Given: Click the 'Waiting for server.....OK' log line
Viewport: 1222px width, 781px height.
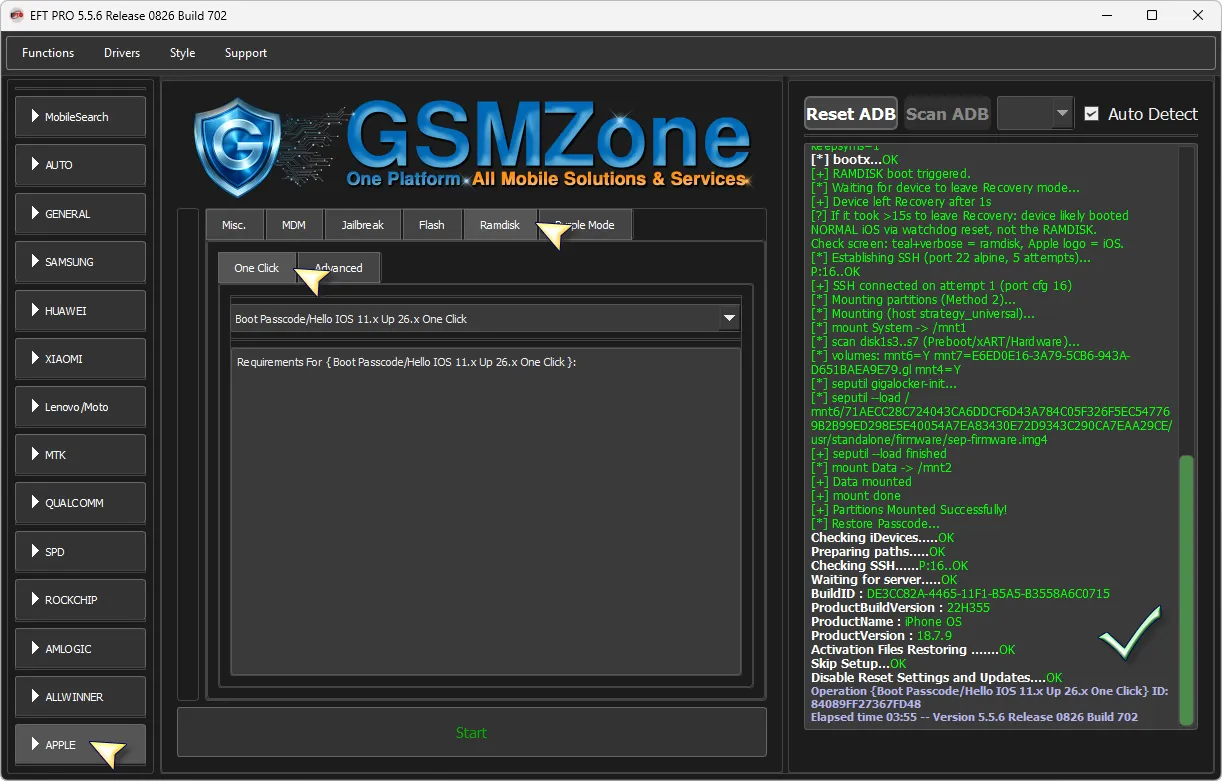Looking at the screenshot, I should (x=884, y=580).
